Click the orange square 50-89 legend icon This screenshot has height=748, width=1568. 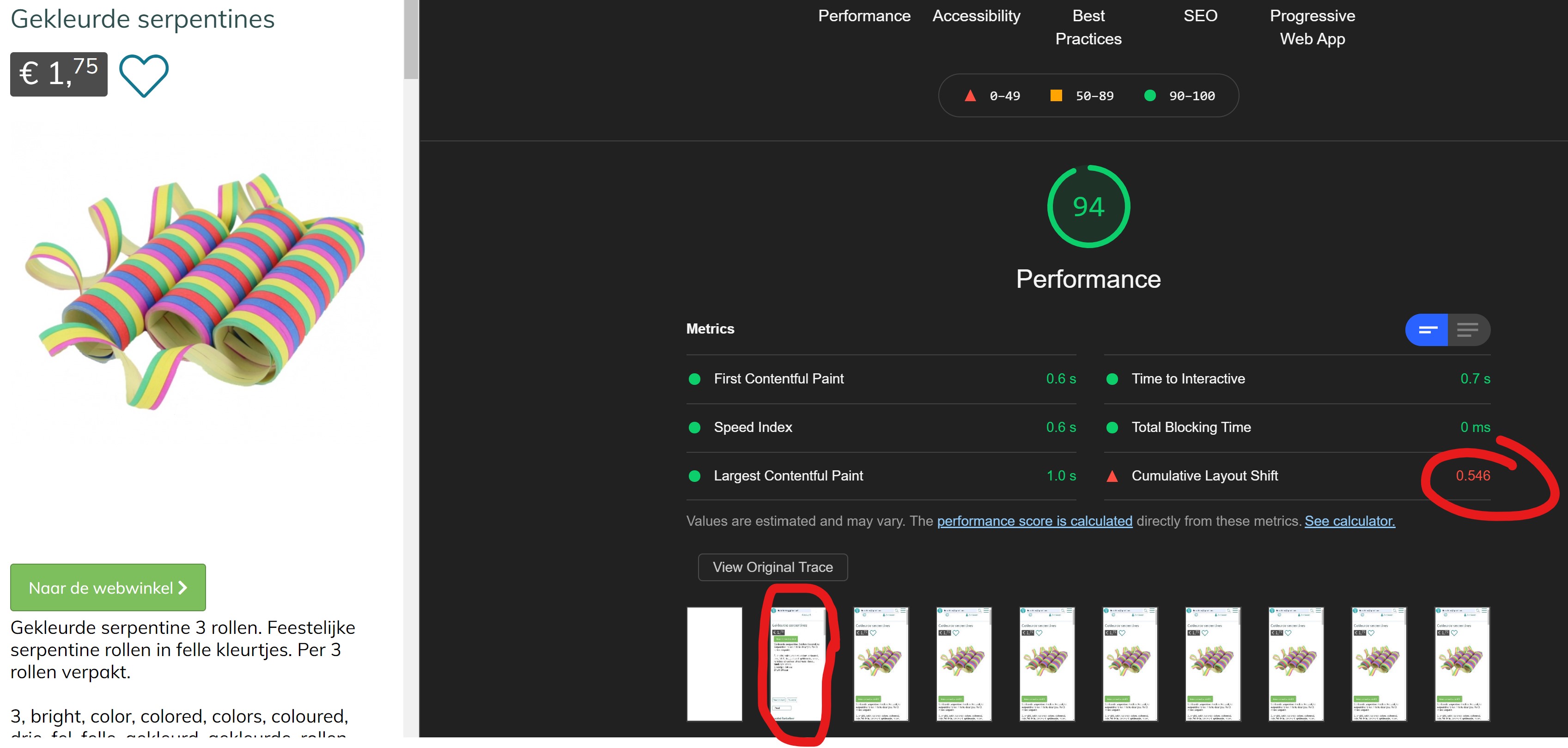coord(1056,96)
